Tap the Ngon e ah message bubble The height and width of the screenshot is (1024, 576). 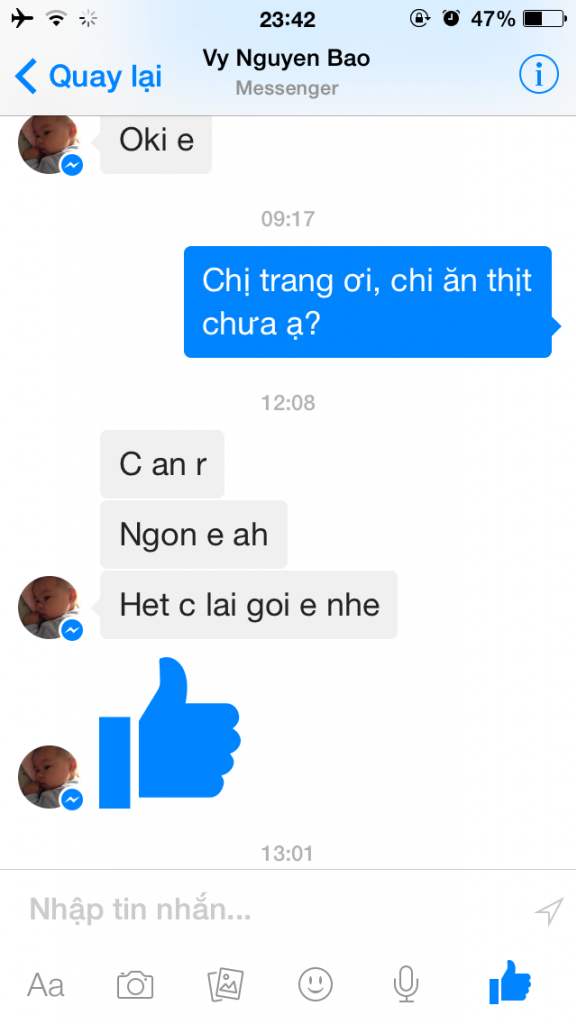pyautogui.click(x=193, y=534)
